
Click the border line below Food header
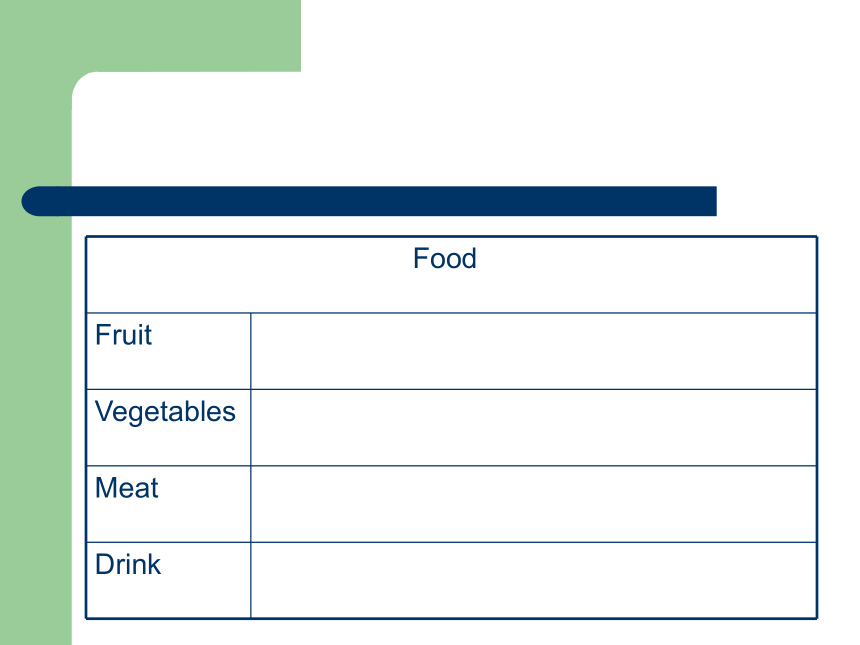(x=451, y=313)
